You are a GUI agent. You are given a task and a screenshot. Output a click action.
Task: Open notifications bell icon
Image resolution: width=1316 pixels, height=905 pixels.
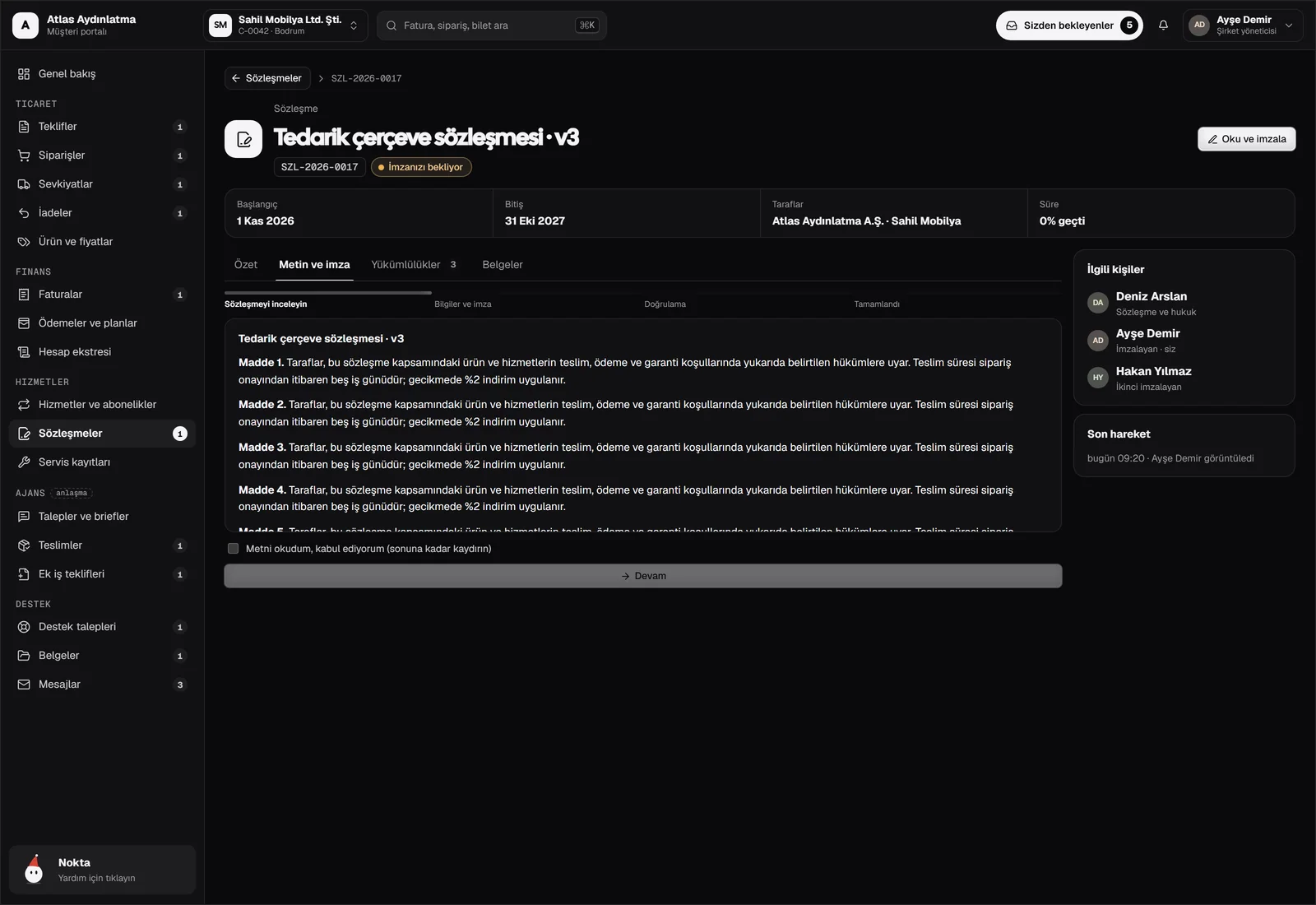[1163, 26]
